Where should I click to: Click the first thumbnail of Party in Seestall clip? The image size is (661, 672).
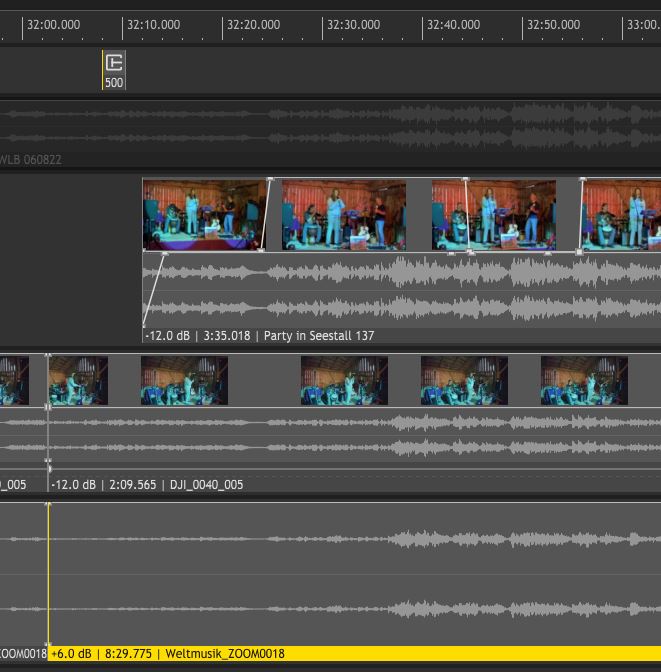[204, 215]
